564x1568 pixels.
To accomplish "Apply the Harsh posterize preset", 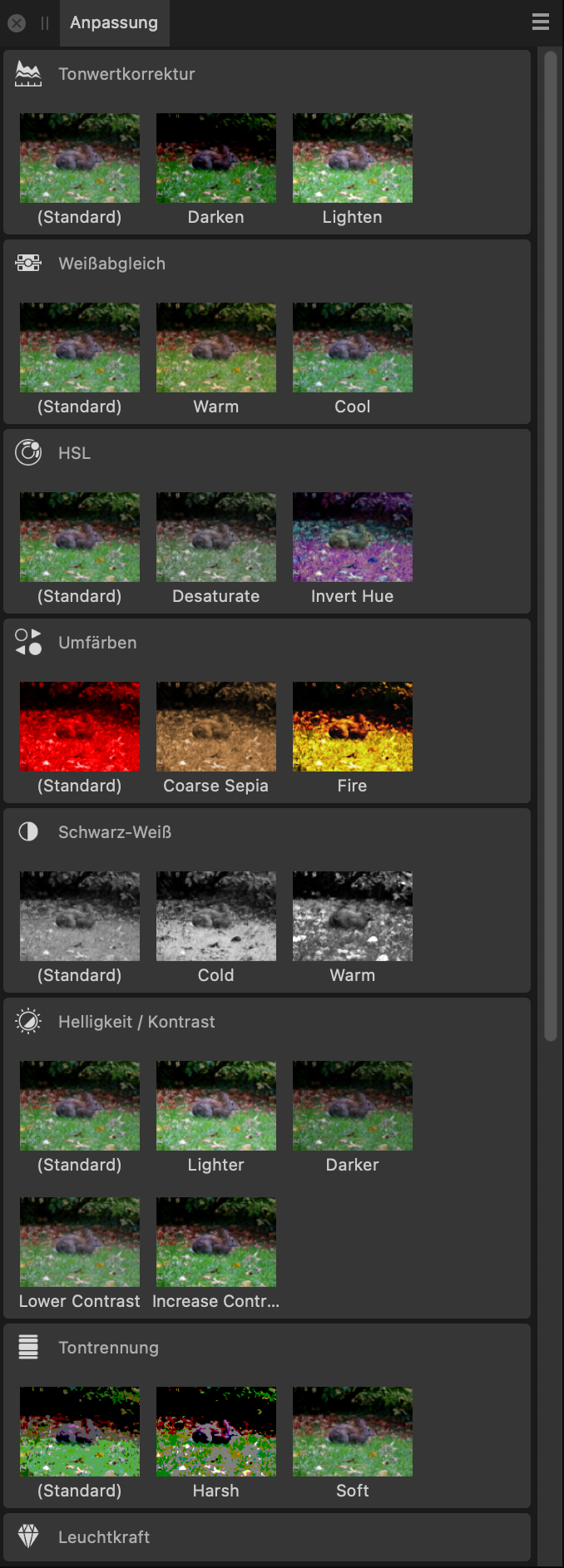I will click(216, 1432).
